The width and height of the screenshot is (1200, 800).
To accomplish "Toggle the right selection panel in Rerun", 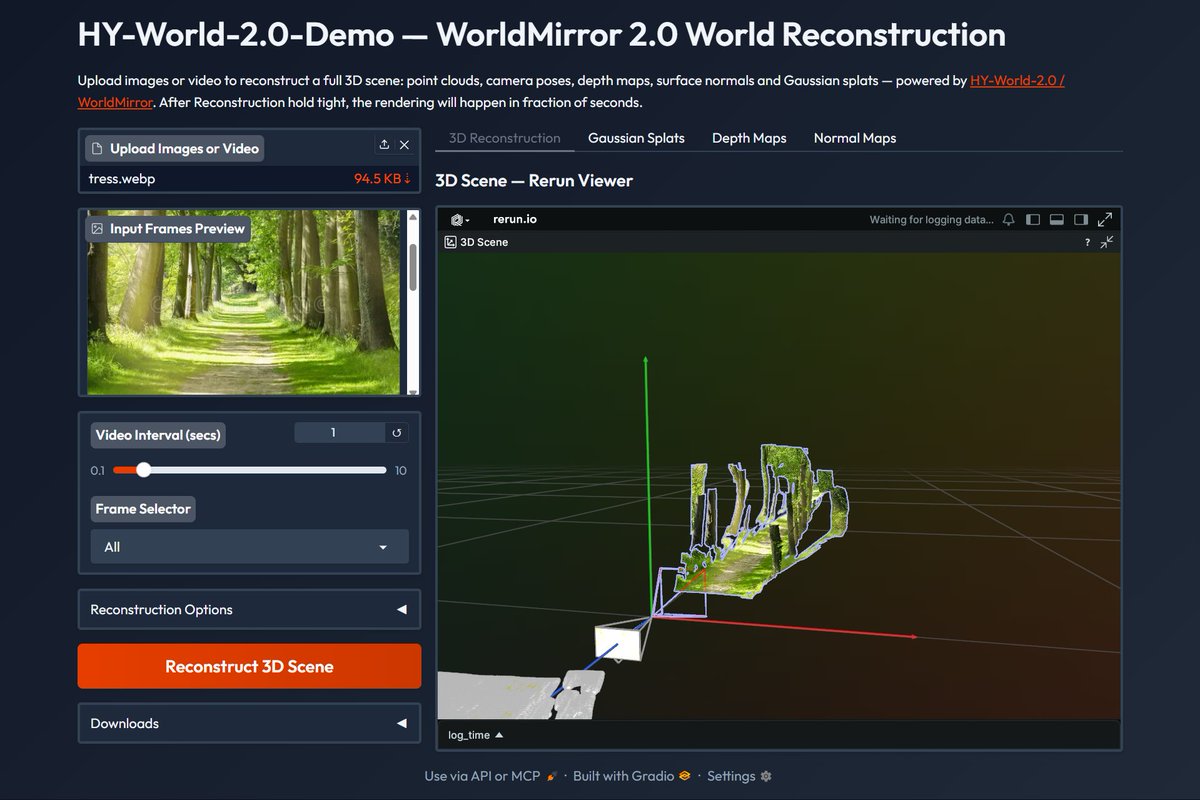I will (1081, 219).
